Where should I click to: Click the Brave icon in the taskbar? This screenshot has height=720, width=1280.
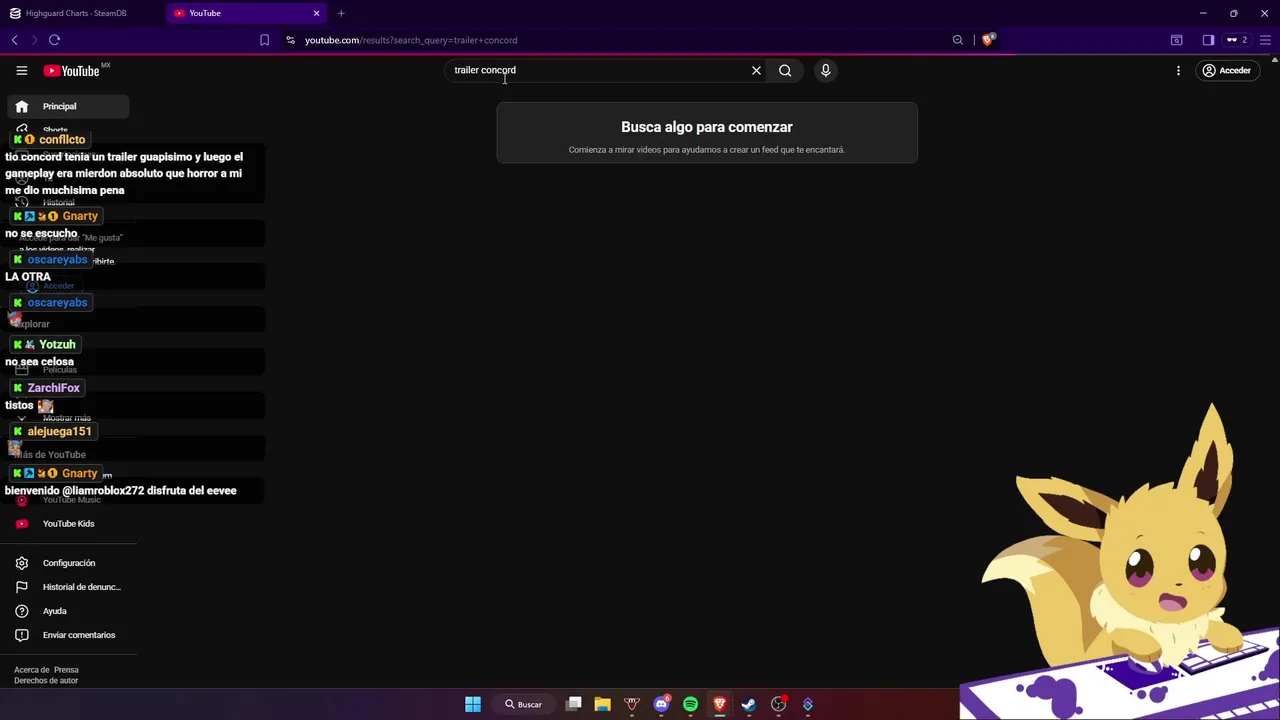[x=719, y=704]
